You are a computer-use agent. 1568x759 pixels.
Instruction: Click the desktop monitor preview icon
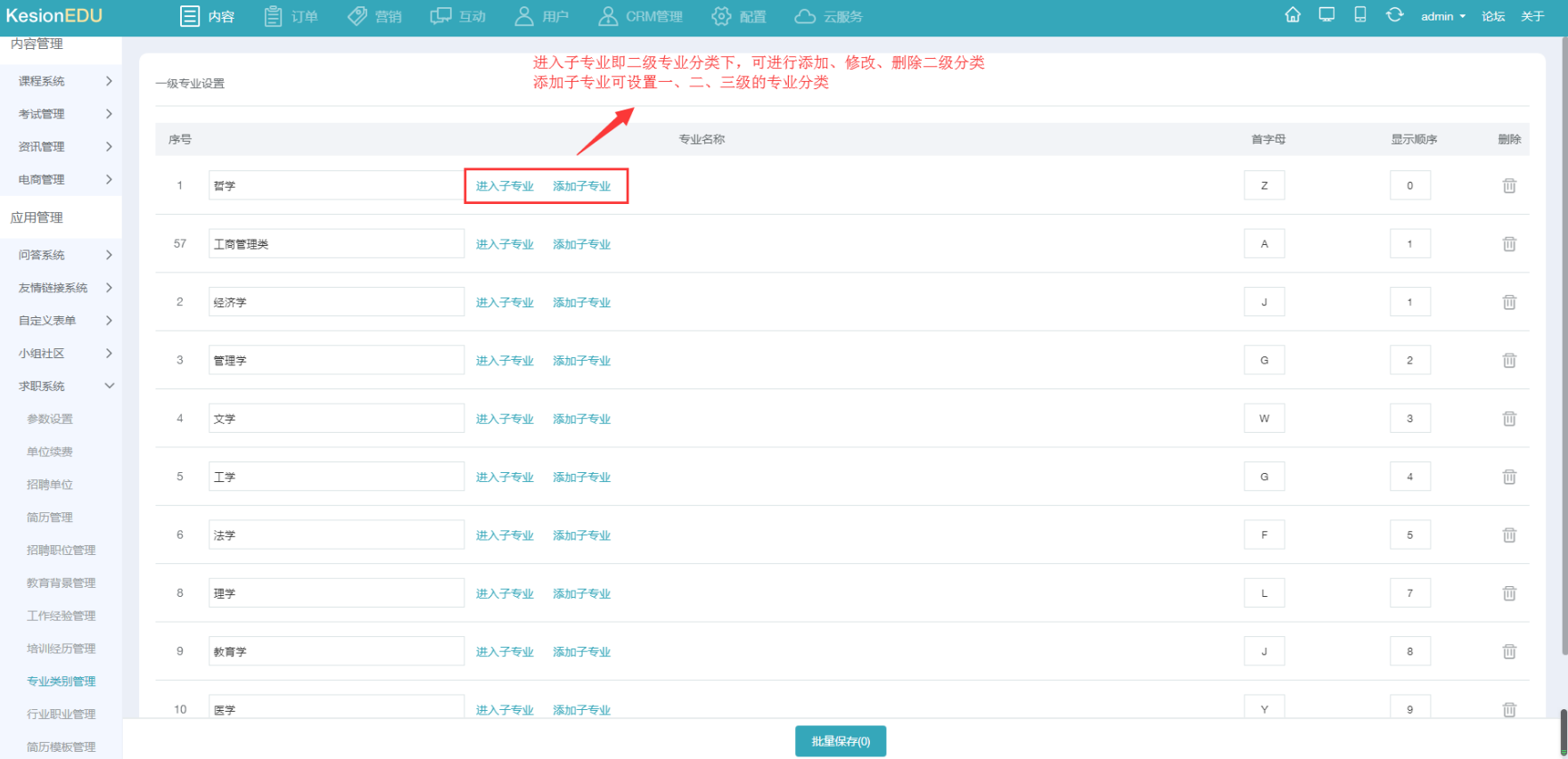[x=1326, y=15]
